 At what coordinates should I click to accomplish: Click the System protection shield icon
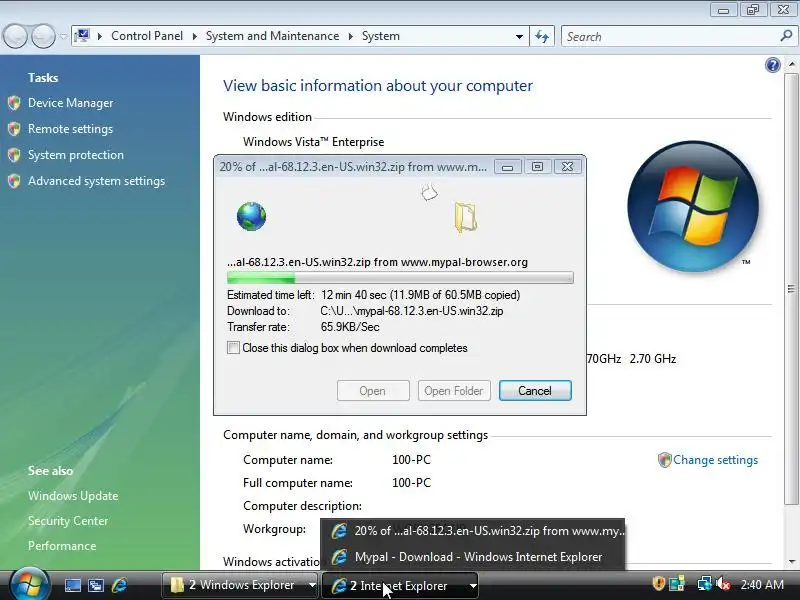click(x=14, y=155)
